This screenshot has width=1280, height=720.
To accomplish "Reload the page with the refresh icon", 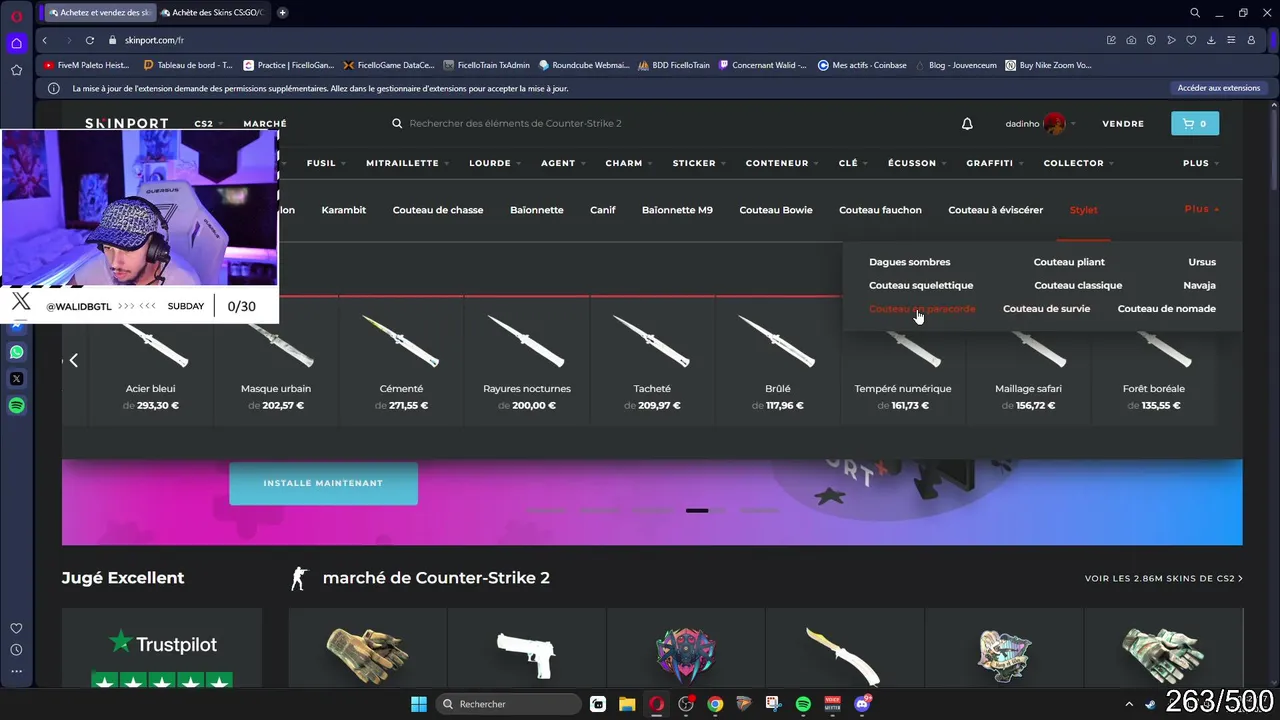I will coord(89,40).
